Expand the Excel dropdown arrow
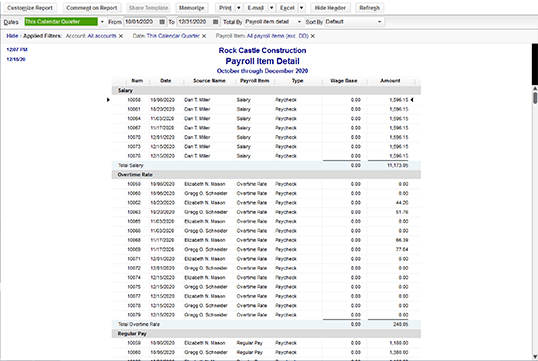Image resolution: width=538 pixels, height=361 pixels. [301, 8]
